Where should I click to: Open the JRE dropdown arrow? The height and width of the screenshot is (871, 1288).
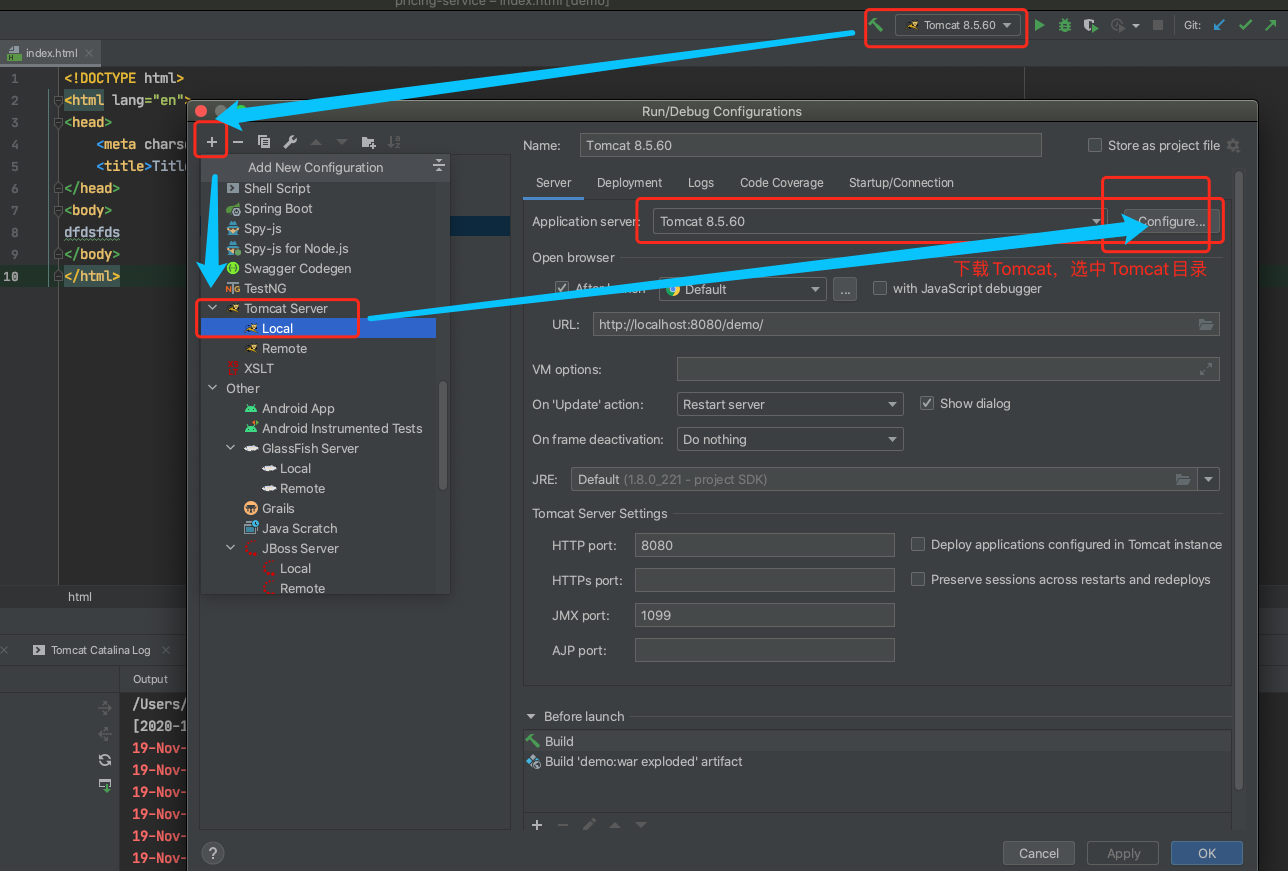point(1209,479)
